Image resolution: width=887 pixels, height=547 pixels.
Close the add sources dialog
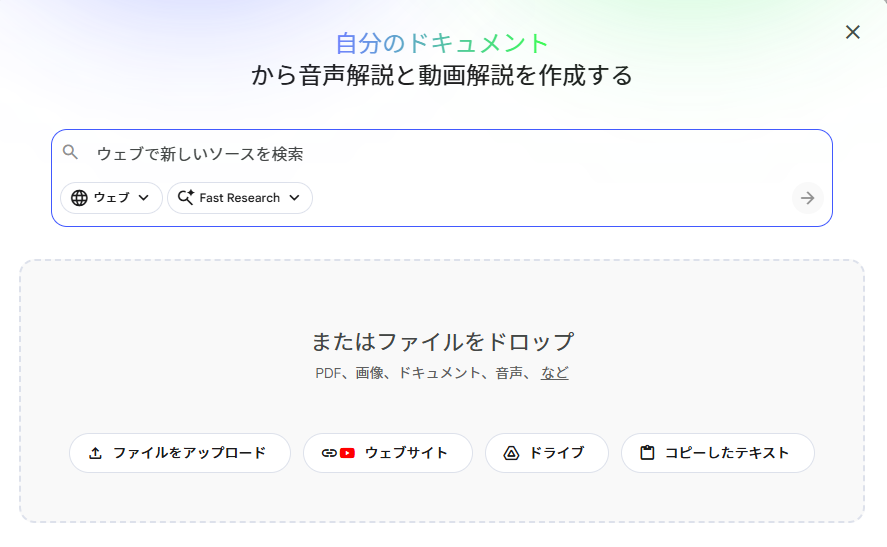852,32
